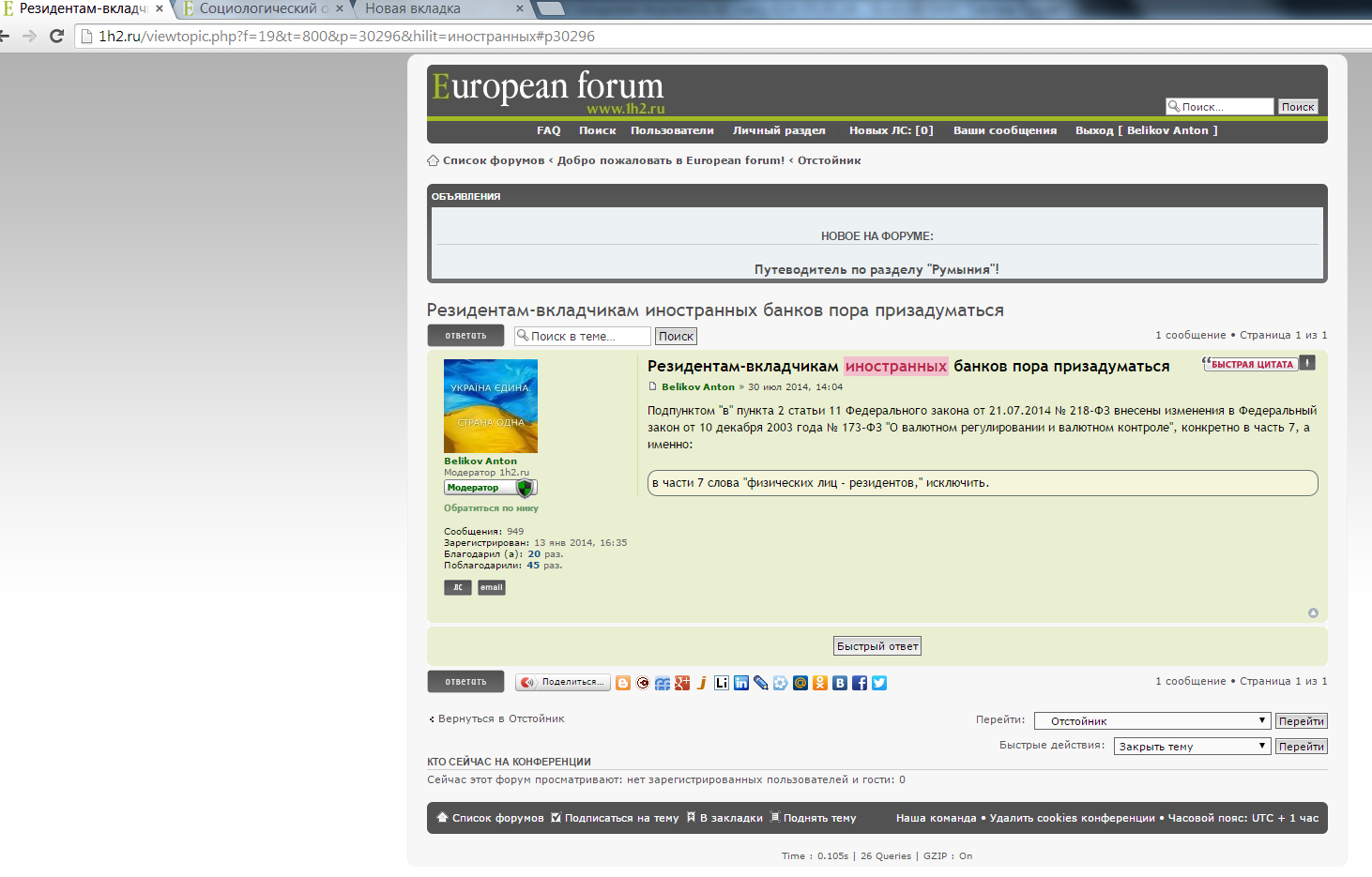Expand the Закрыть тему quick actions dropdown
This screenshot has width=1372, height=877.
click(1192, 747)
